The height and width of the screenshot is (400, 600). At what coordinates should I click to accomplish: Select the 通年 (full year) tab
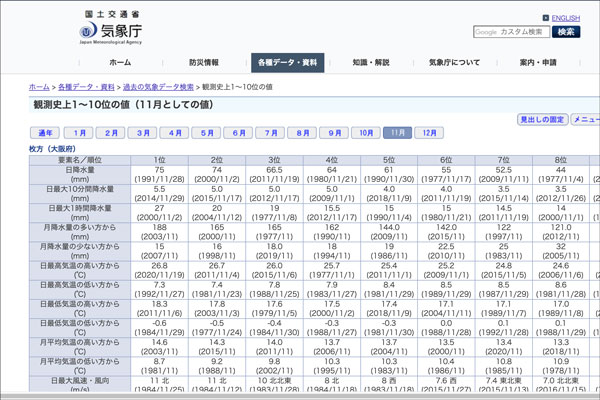(46, 133)
